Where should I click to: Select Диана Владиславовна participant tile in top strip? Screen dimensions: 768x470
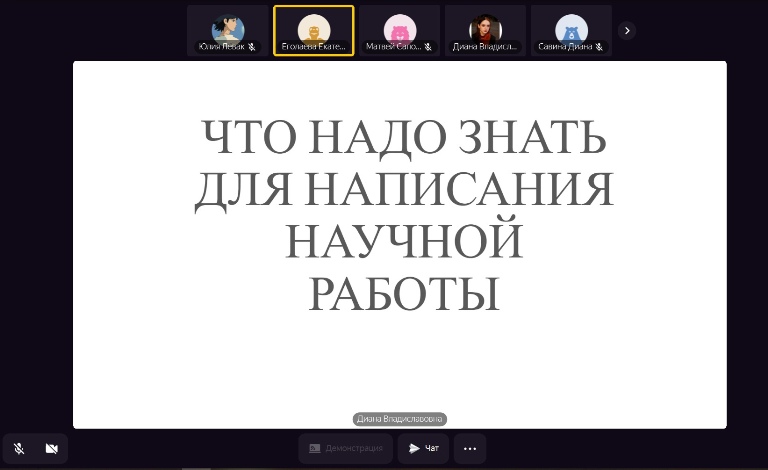point(485,30)
